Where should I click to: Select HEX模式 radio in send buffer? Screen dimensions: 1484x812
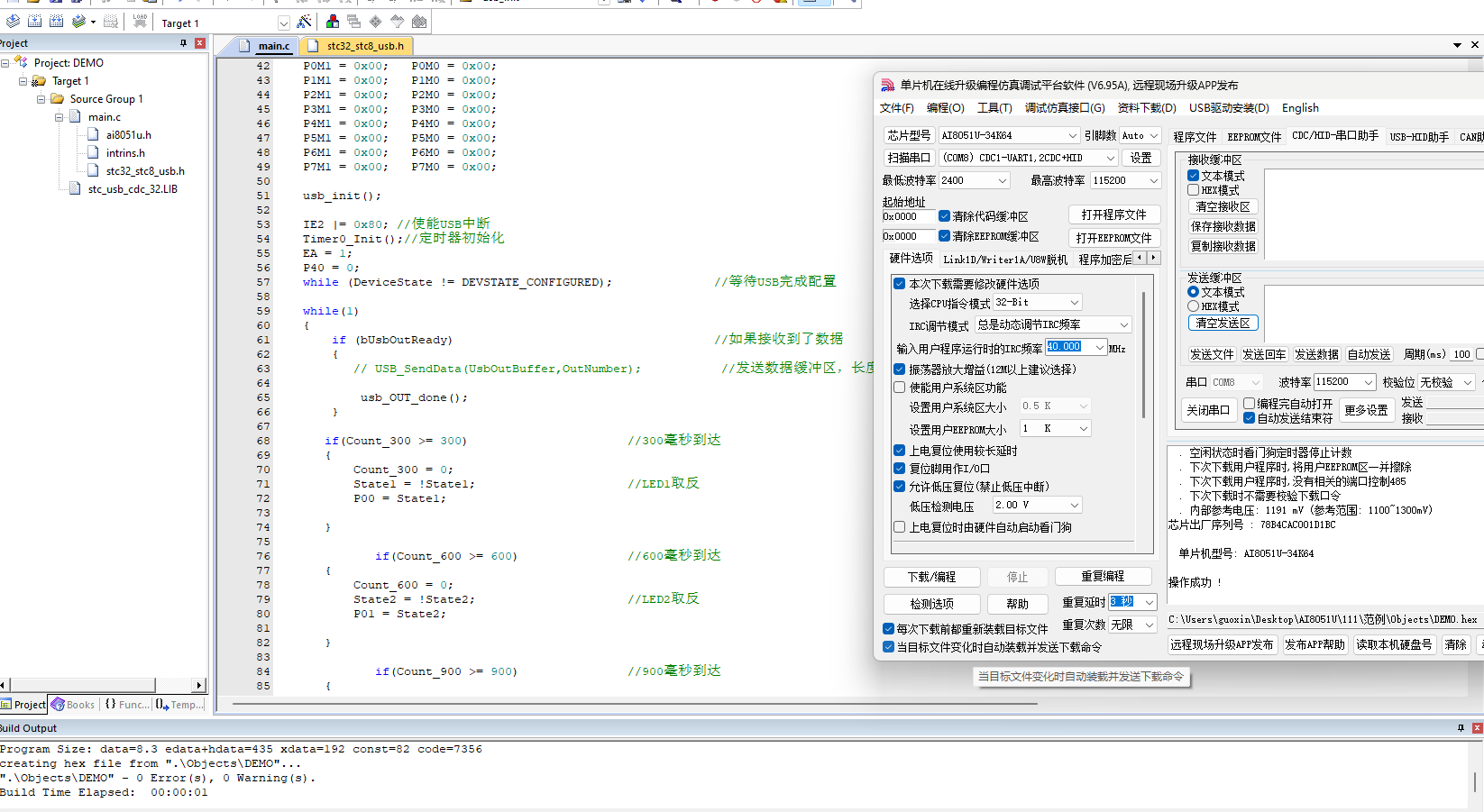pyautogui.click(x=1193, y=306)
